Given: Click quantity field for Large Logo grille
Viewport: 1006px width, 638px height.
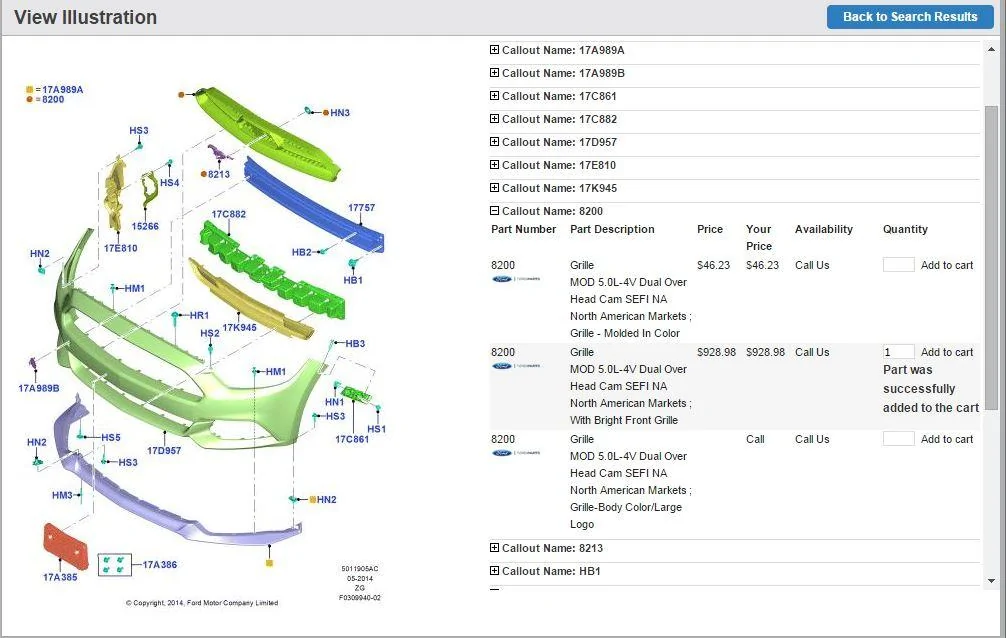Looking at the screenshot, I should coord(898,439).
